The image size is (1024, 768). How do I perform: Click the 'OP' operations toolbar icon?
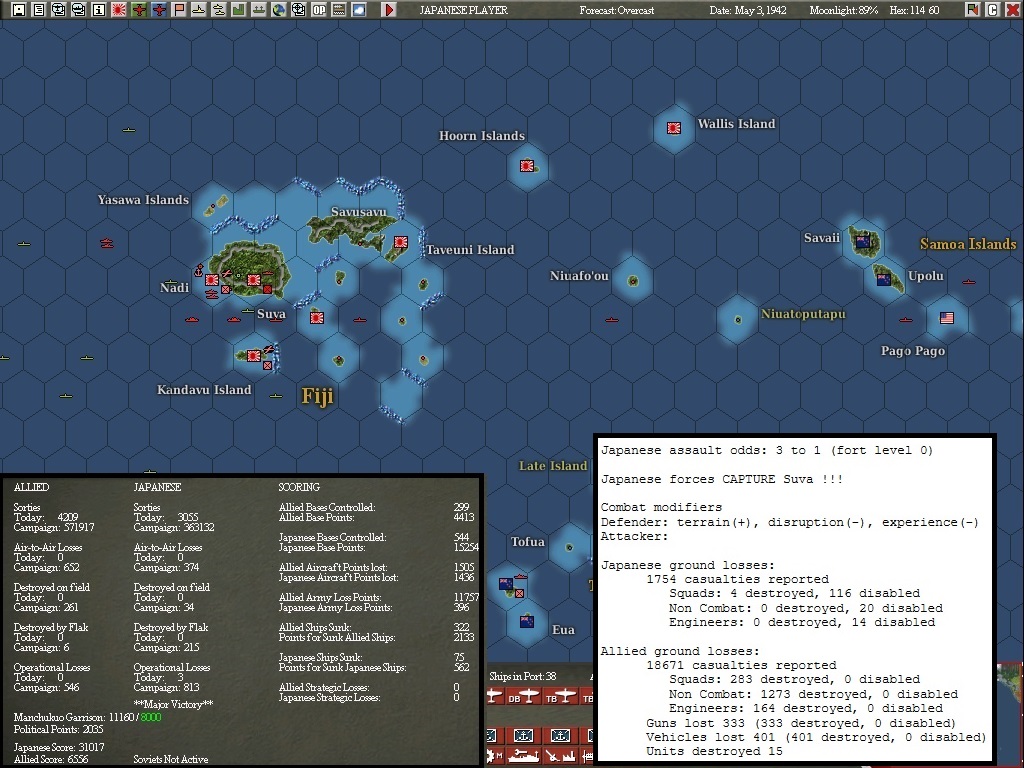[319, 10]
